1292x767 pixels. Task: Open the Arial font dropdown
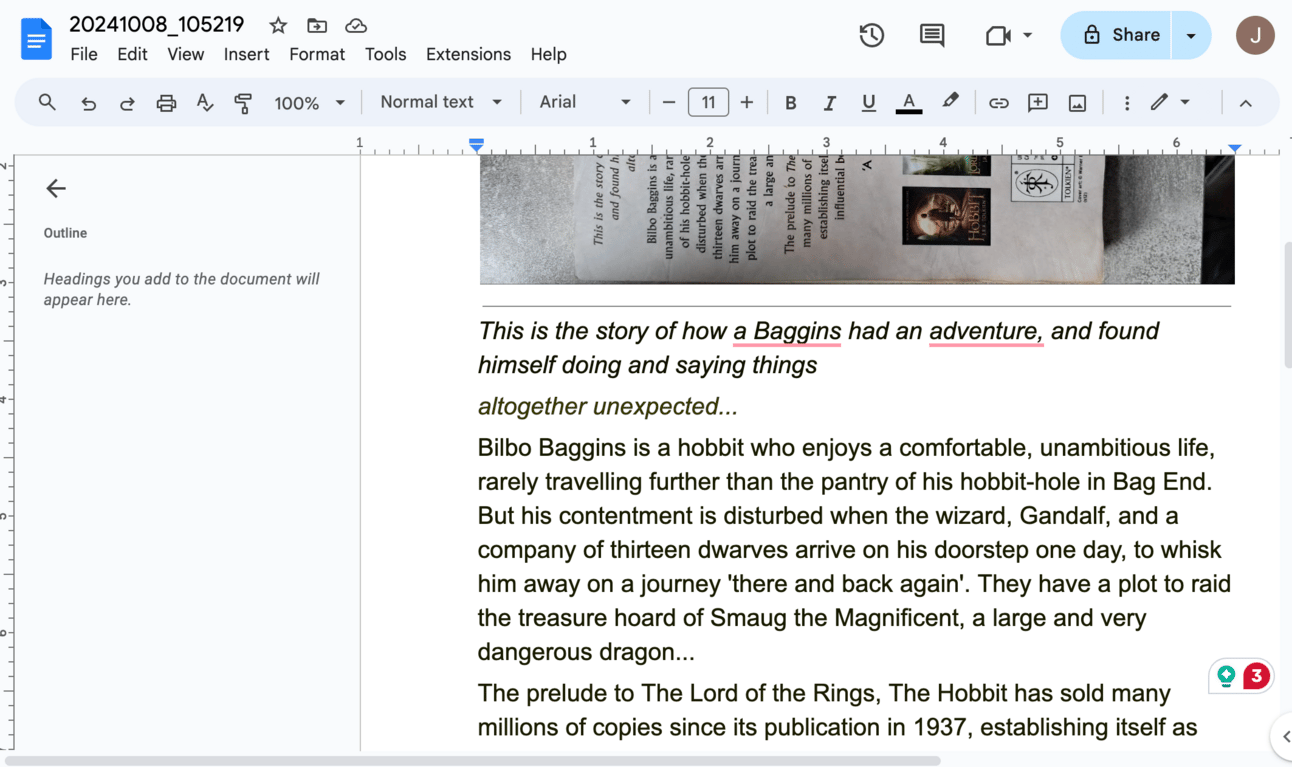584,102
